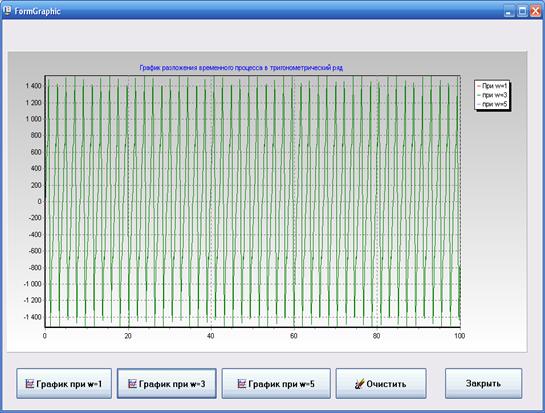Plot the series with График при w=1
The width and height of the screenshot is (545, 413).
64,383
